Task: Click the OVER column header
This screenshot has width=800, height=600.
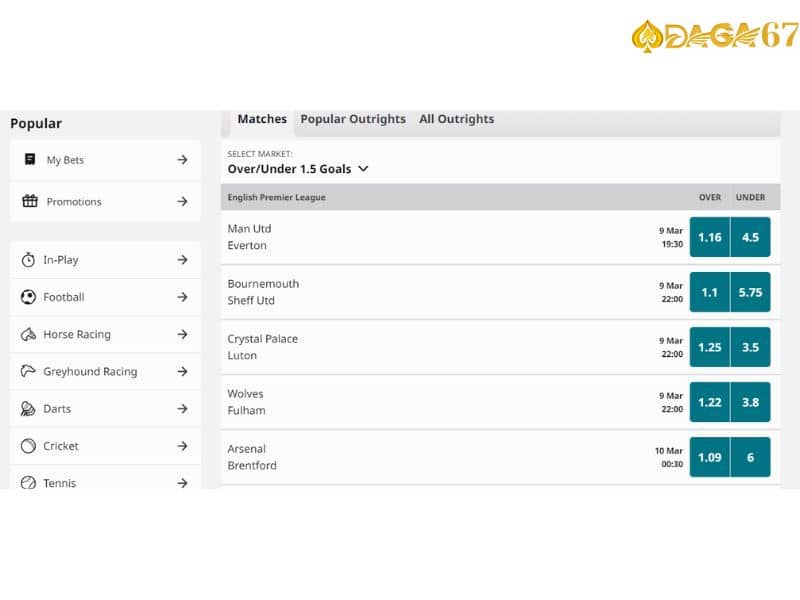Action: [710, 197]
